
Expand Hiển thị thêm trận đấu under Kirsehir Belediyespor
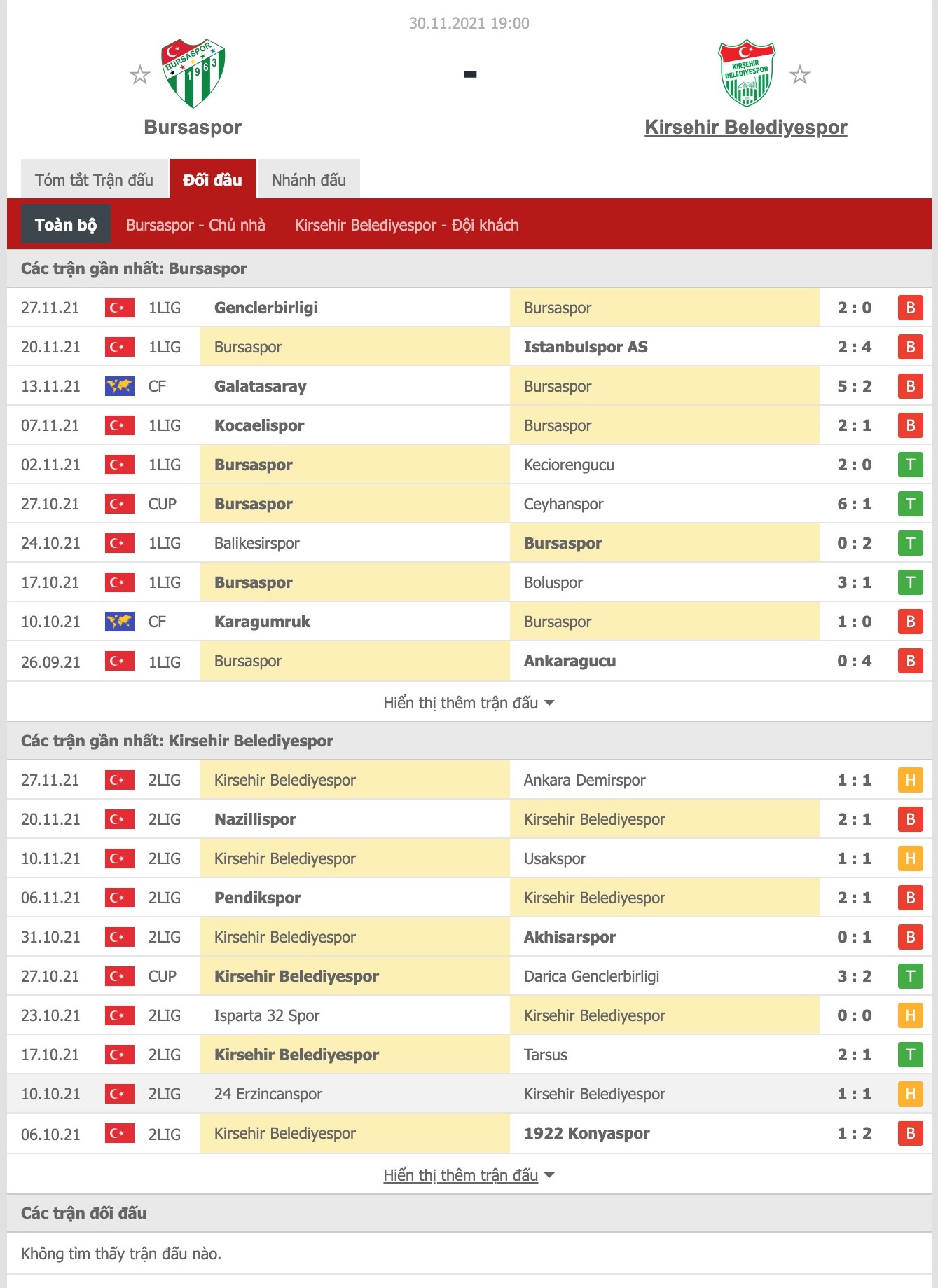469,1175
